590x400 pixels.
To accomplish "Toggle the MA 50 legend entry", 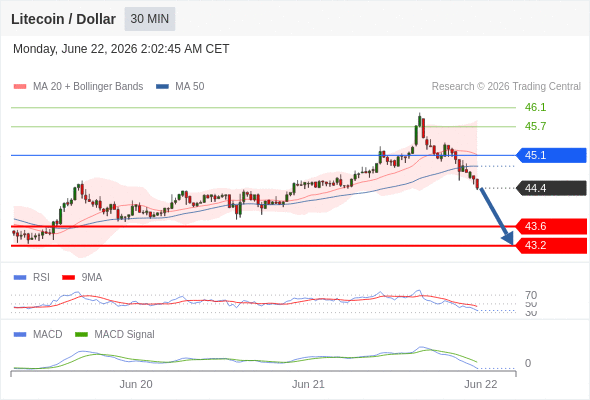I will click(x=180, y=87).
